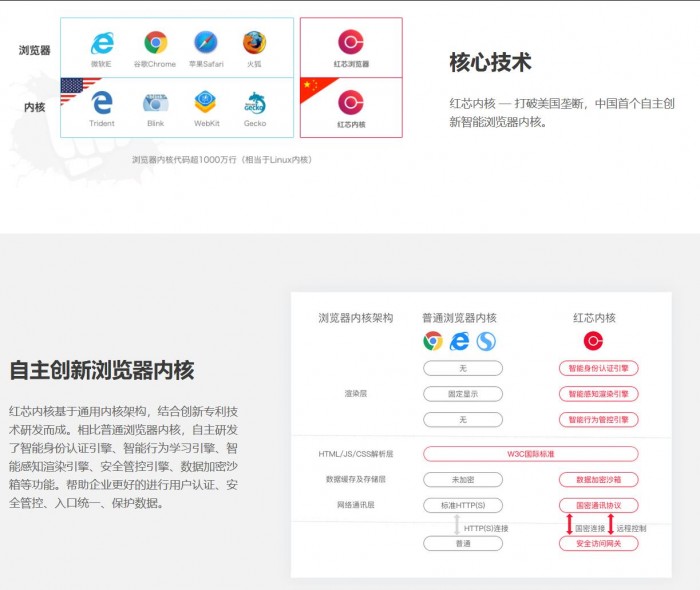The width and height of the screenshot is (700, 590).
Task: Click the 安全访问网关 pill
Action: pos(598,544)
